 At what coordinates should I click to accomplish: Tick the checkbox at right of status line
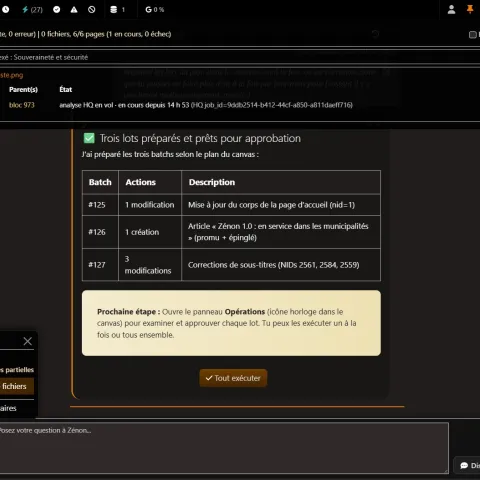[x=473, y=34]
